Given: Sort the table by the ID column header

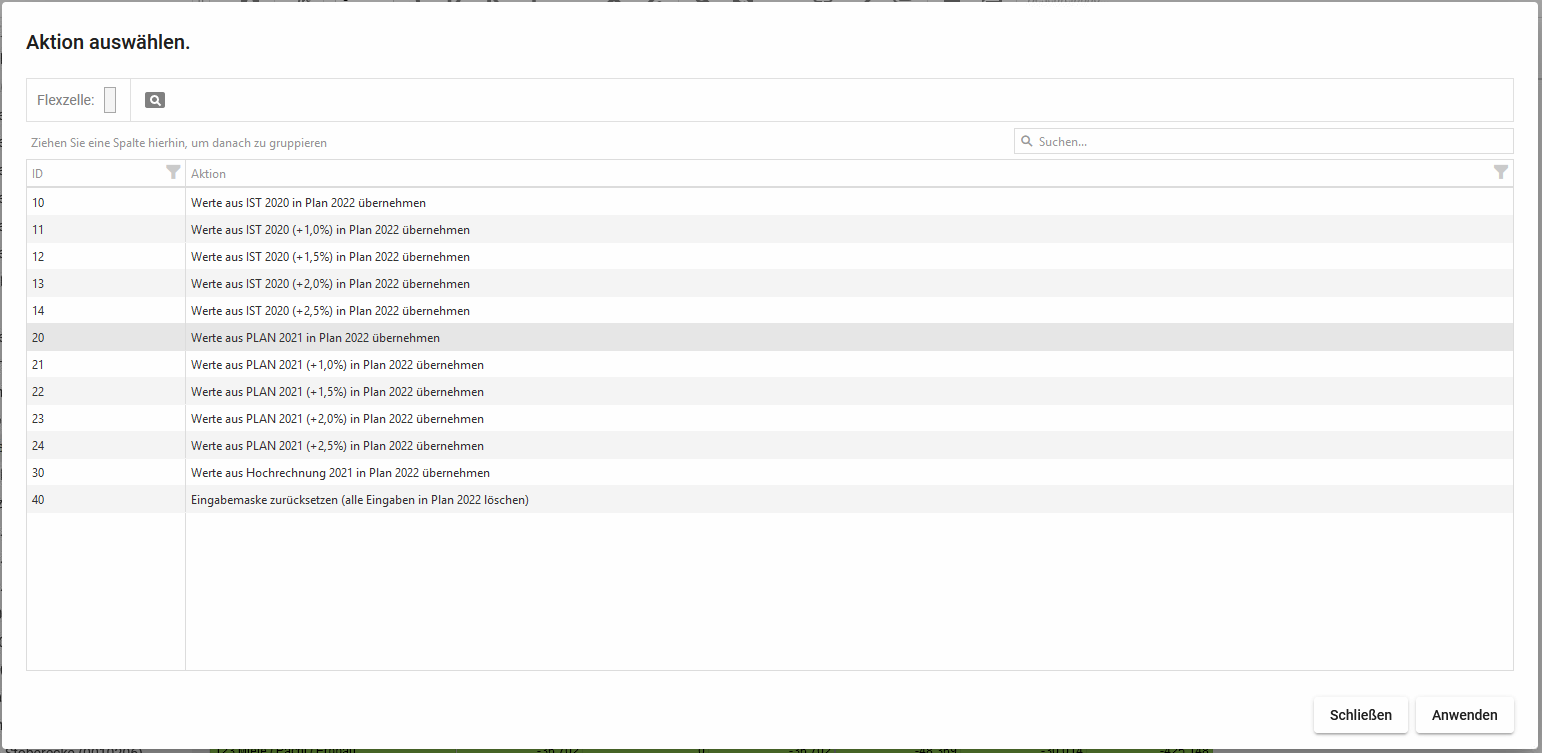Looking at the screenshot, I should [x=80, y=173].
